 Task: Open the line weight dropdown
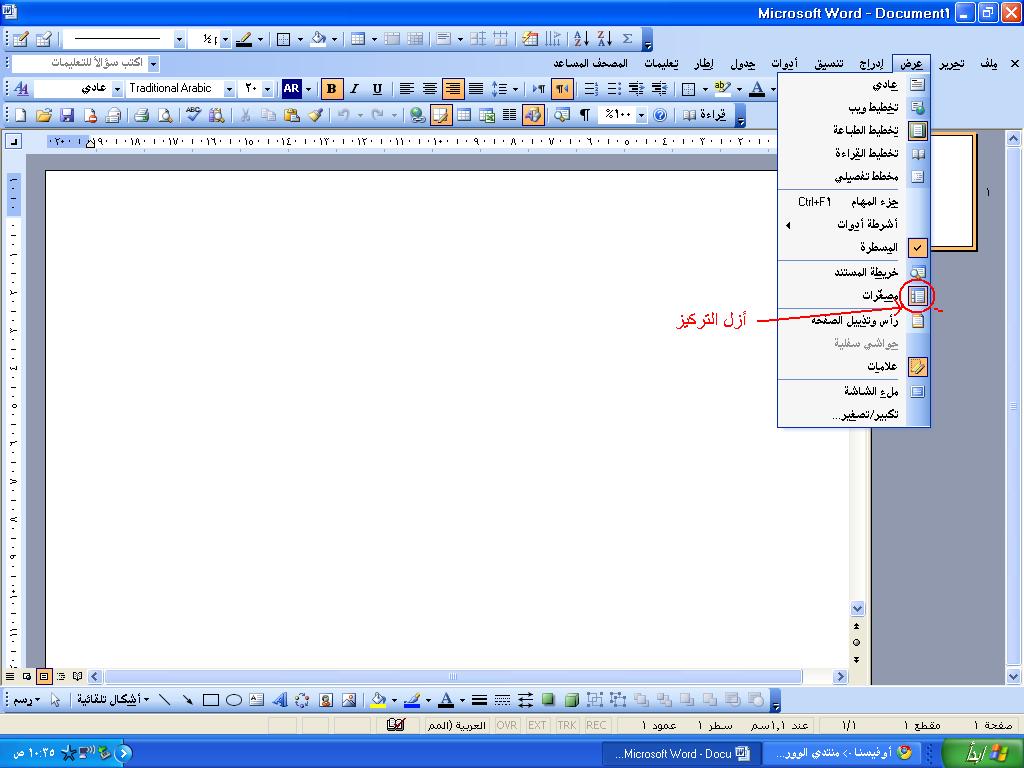click(225, 39)
